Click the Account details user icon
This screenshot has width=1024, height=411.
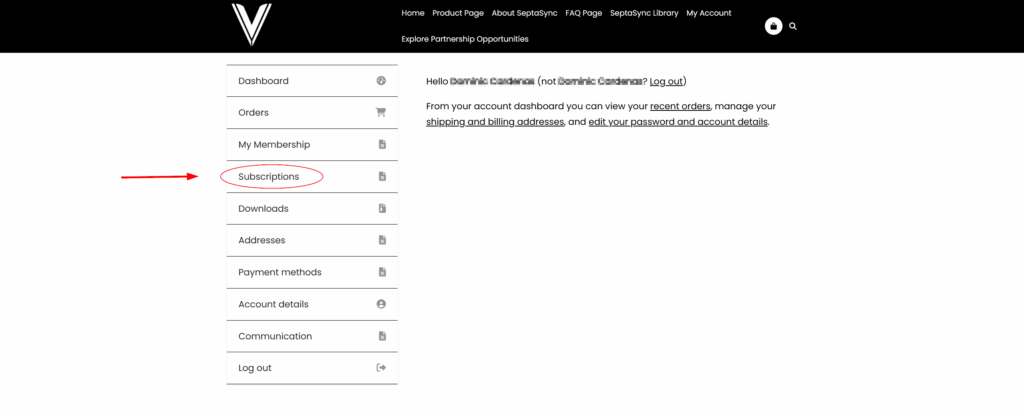381,304
